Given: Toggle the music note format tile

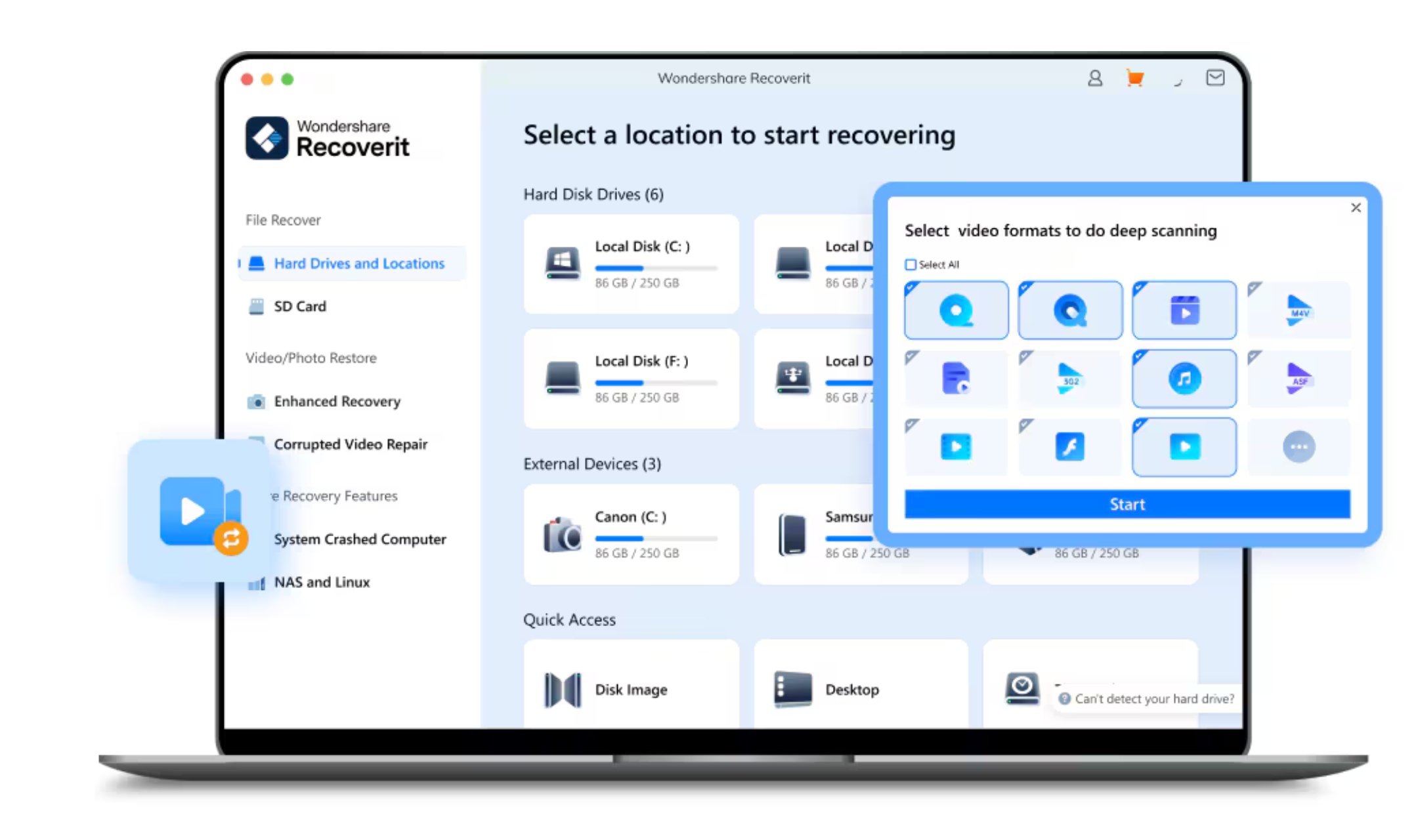Looking at the screenshot, I should coord(1184,379).
